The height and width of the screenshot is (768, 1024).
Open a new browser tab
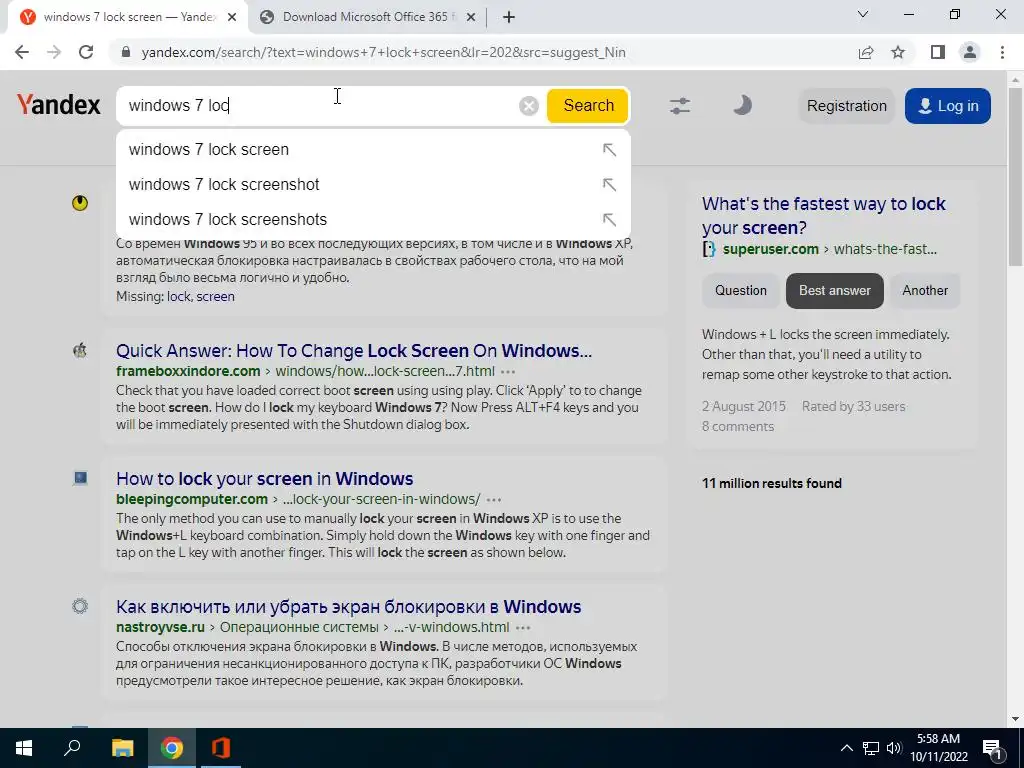point(509,17)
